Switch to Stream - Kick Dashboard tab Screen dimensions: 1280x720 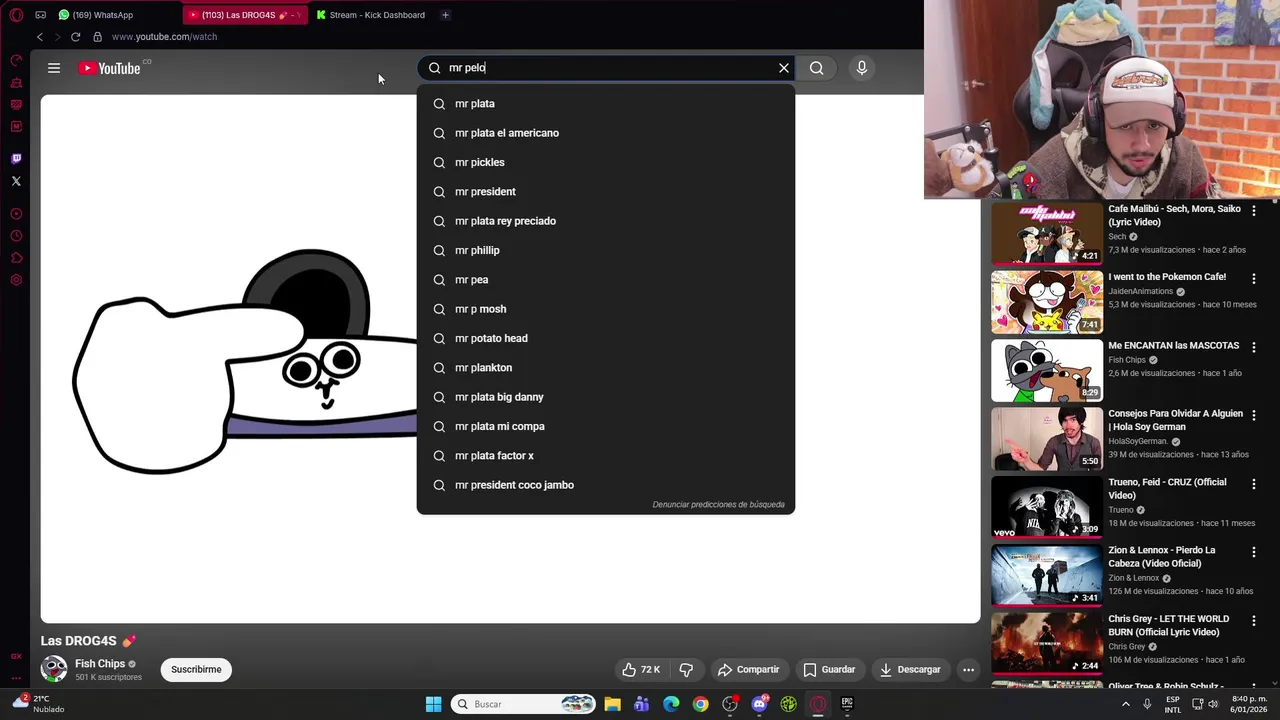[x=370, y=15]
